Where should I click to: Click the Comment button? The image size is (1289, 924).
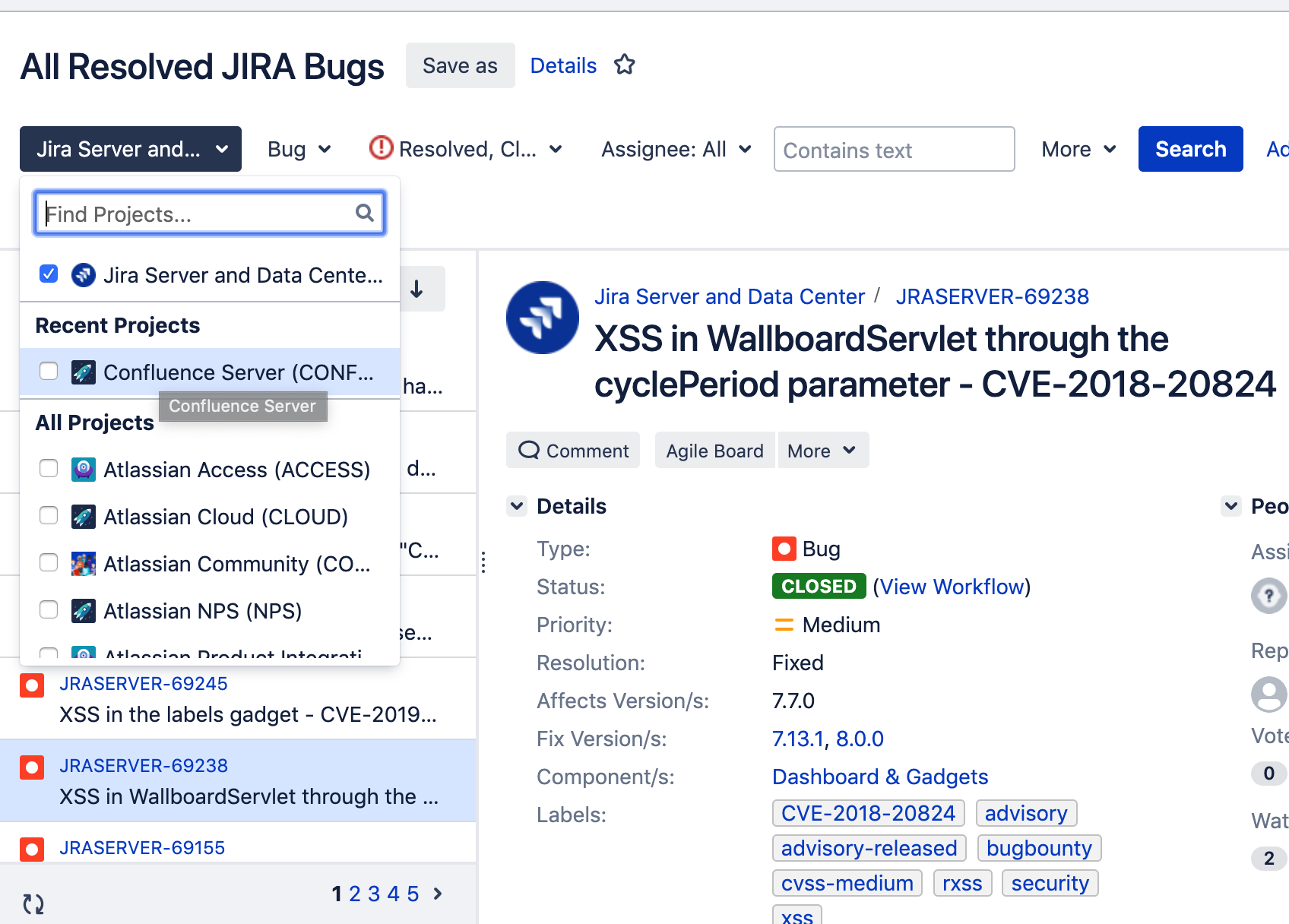(573, 451)
